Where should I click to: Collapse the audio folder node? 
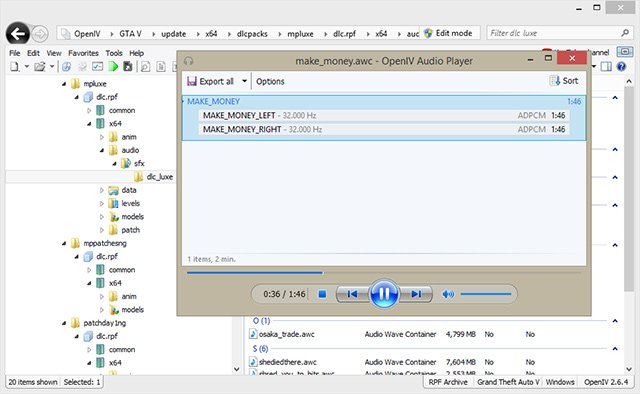tap(102, 150)
